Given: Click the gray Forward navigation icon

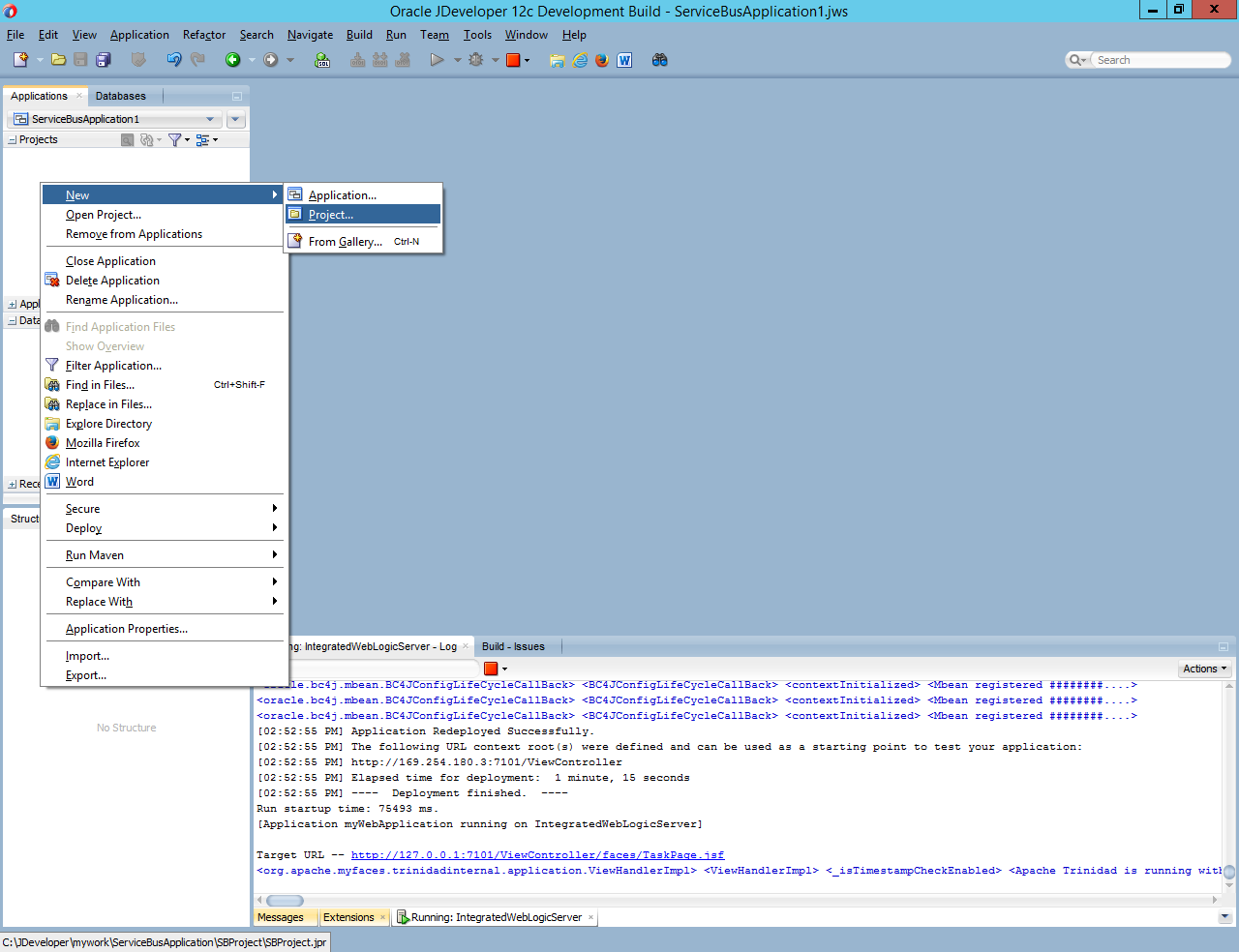Looking at the screenshot, I should (x=271, y=60).
